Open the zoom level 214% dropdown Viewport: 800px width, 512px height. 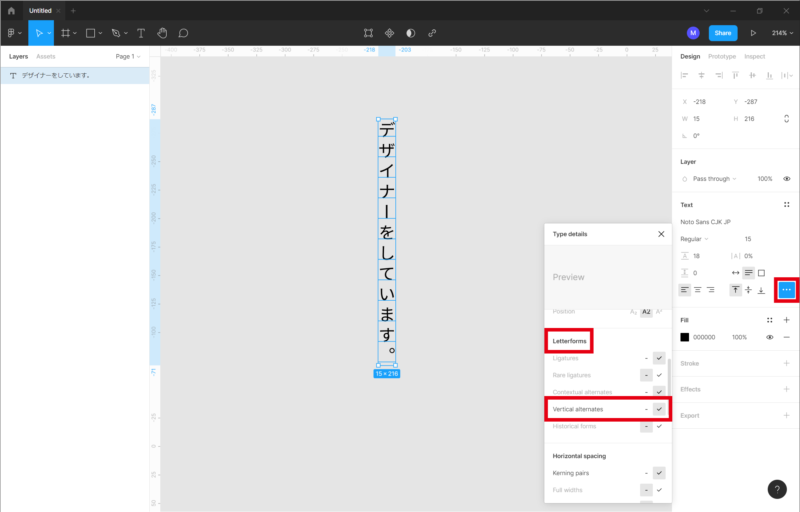781,33
